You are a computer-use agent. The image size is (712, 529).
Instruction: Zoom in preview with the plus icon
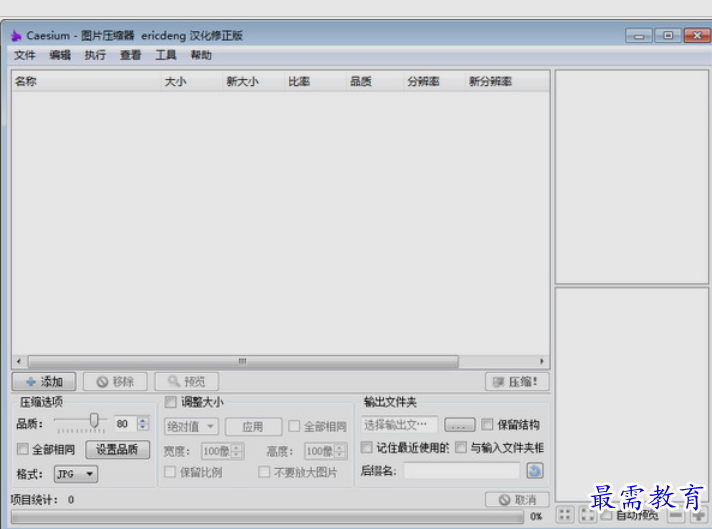point(698,516)
